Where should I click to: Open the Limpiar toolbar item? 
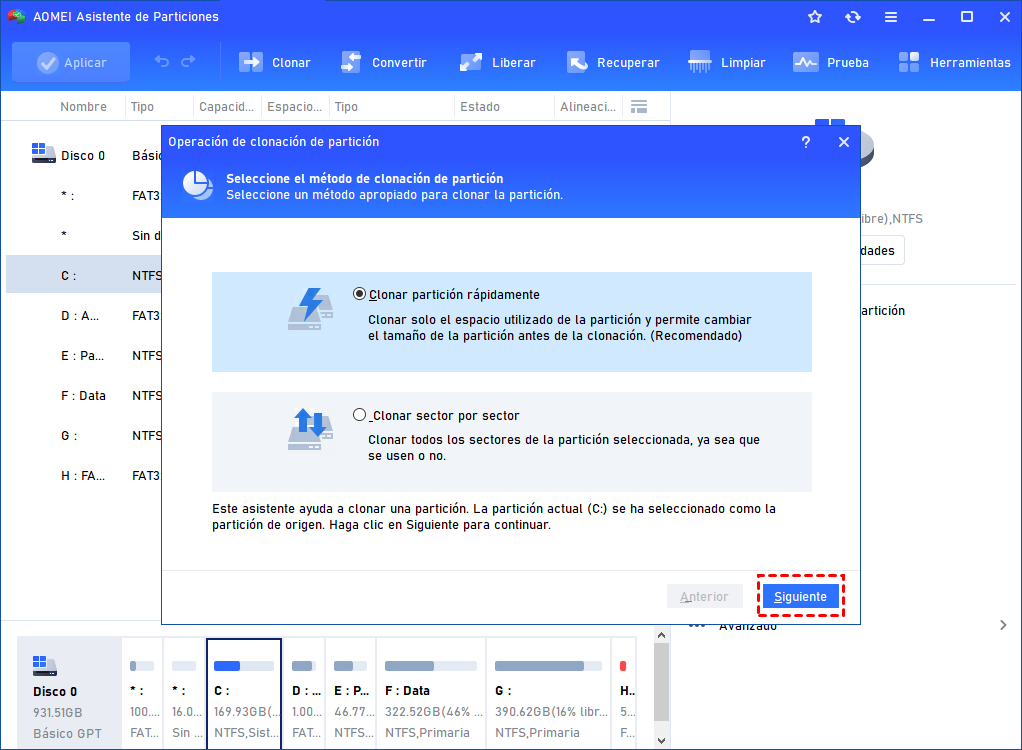pos(727,63)
